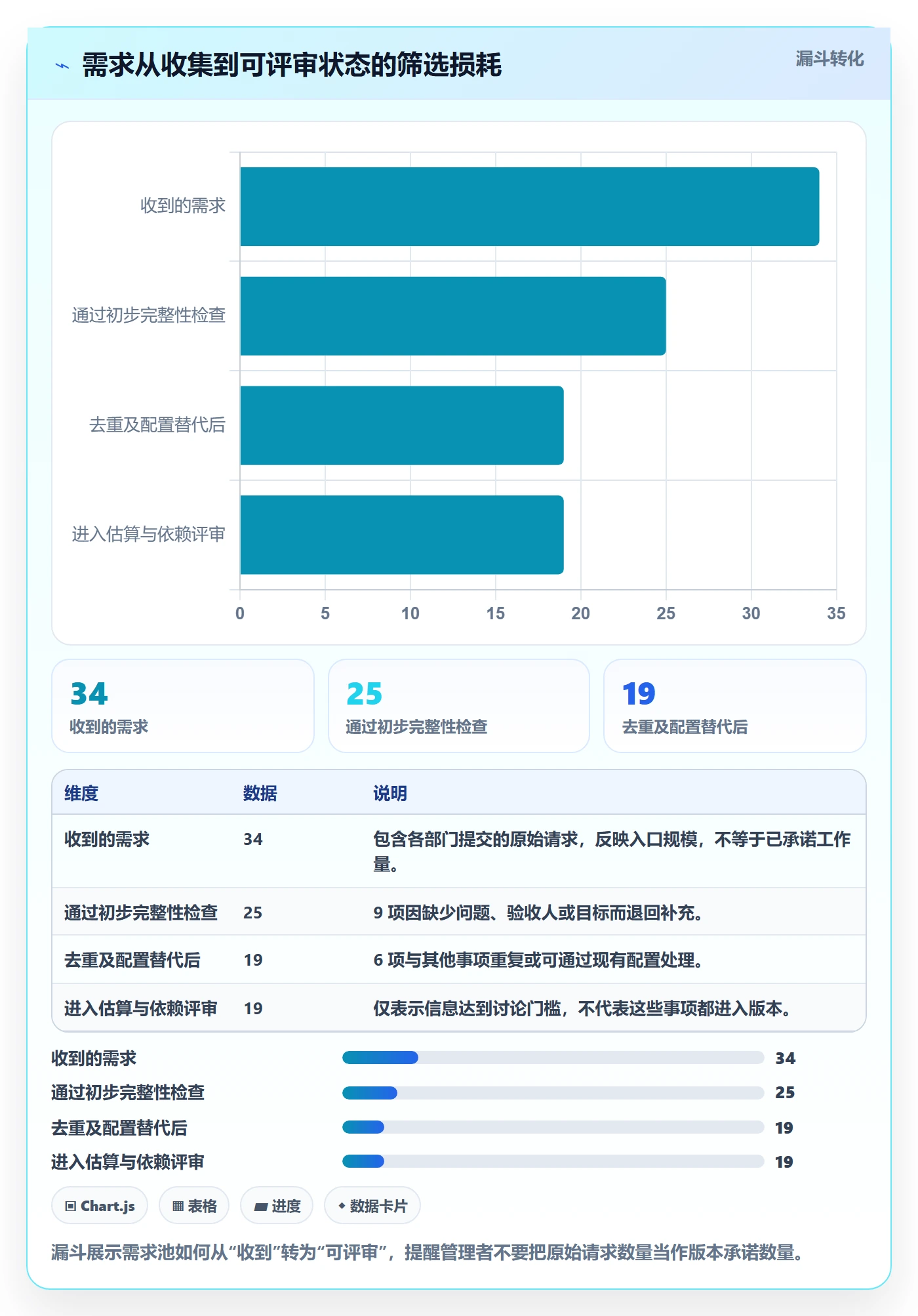918x1316 pixels.
Task: Click axis label 20 on the chart
Action: (x=580, y=613)
